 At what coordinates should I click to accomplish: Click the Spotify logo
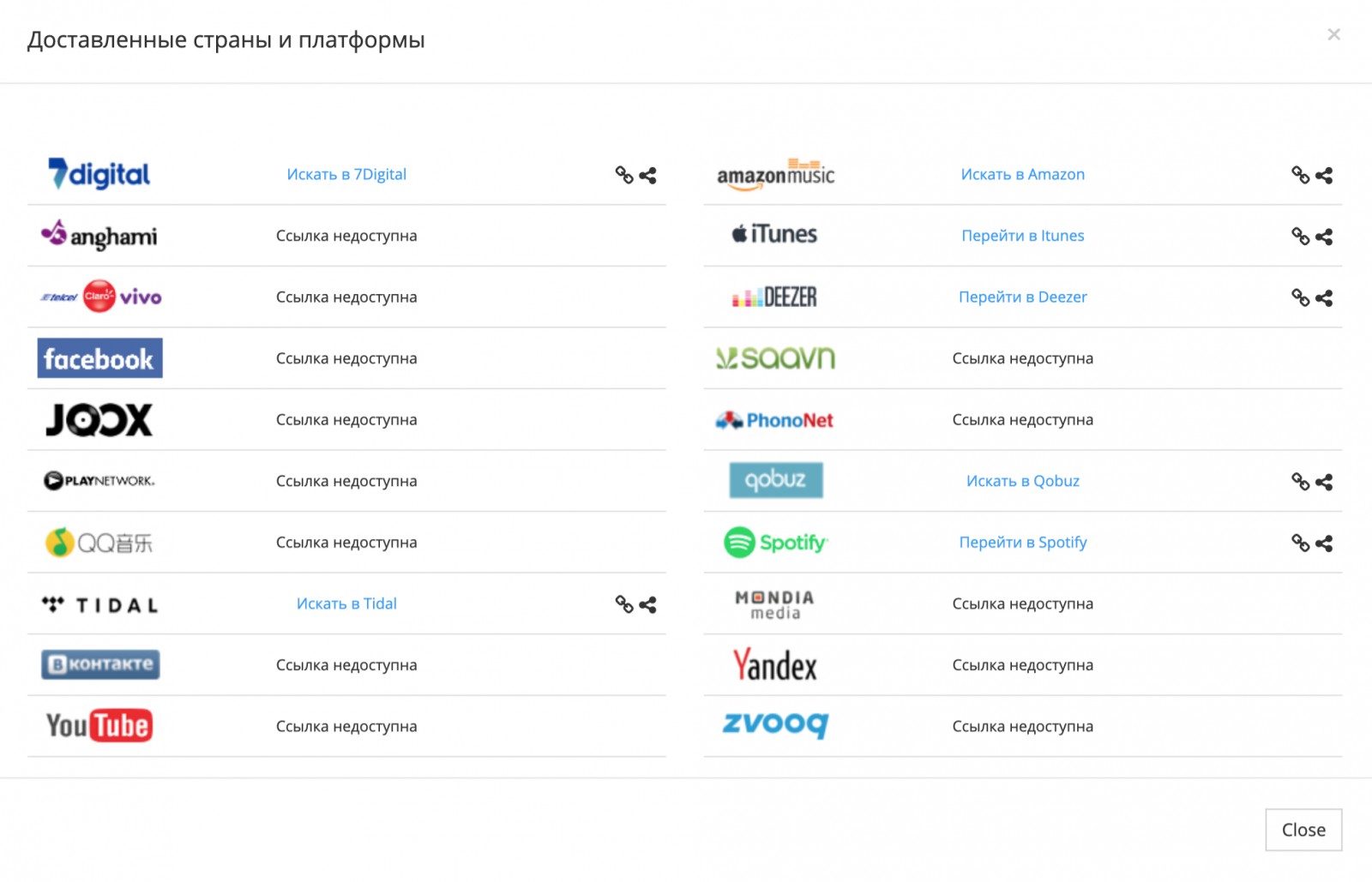[775, 543]
